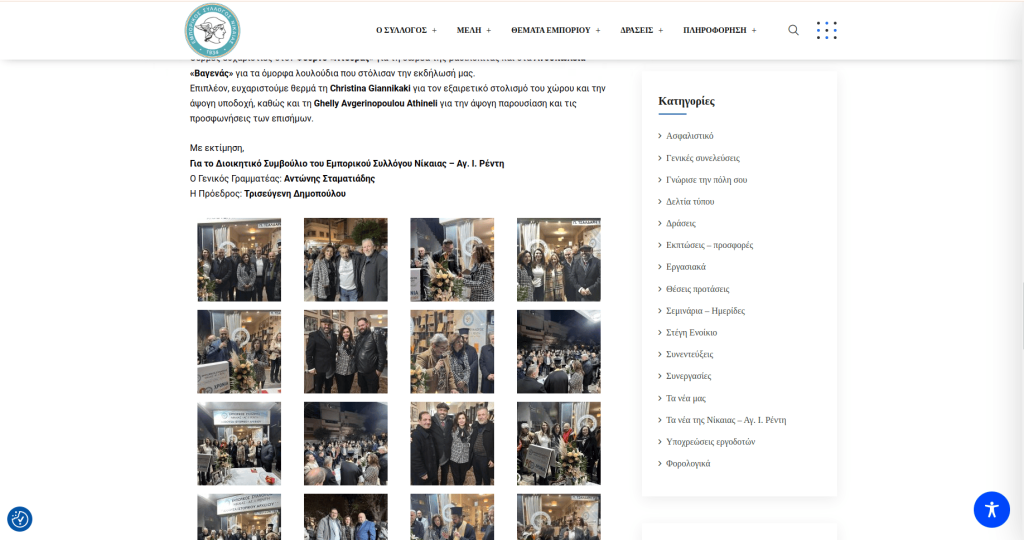
Task: Select the Σεμινάρια – Ημερίδες category
Action: tap(705, 311)
